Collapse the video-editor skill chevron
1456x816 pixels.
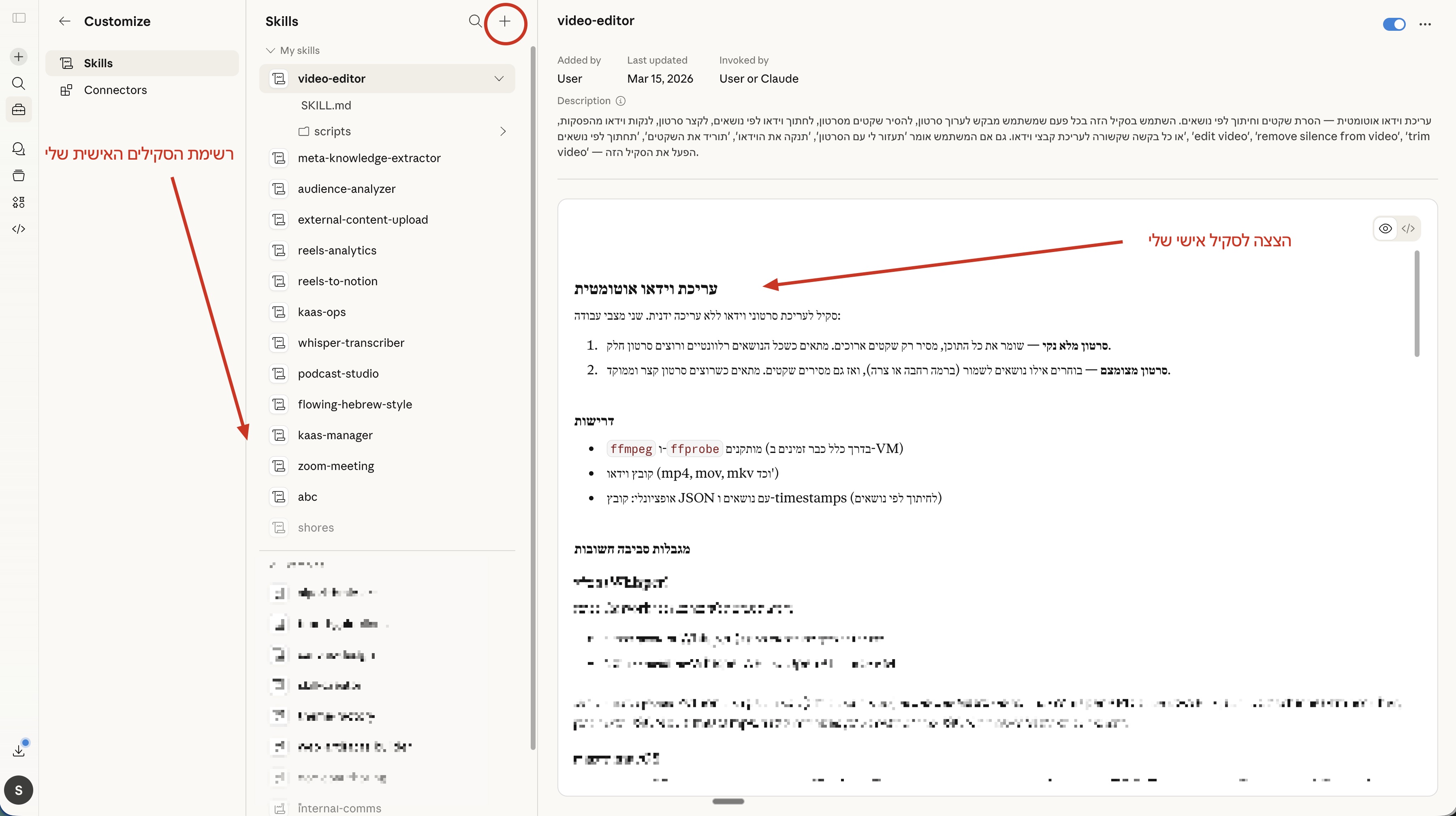499,79
